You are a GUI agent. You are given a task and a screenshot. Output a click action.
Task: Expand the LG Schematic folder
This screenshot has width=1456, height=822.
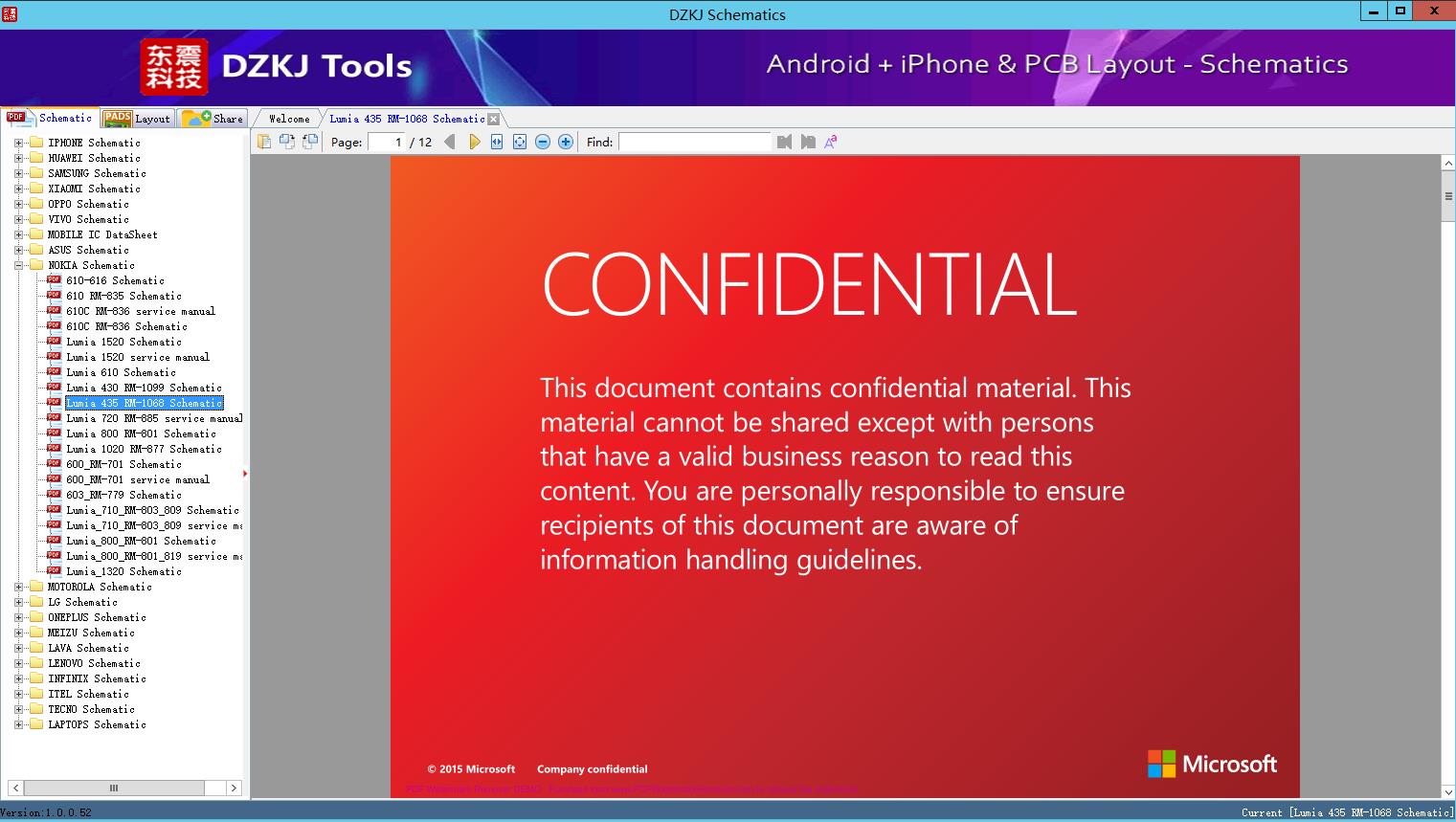pyautogui.click(x=18, y=602)
